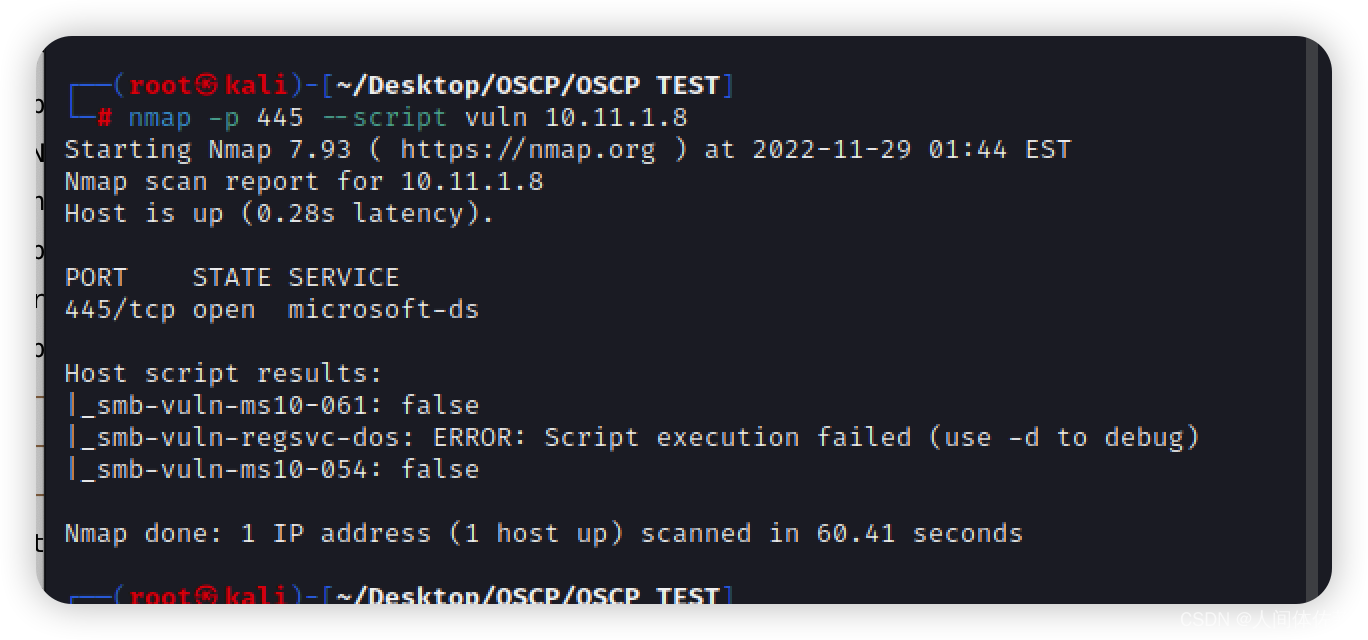The height and width of the screenshot is (640, 1368).
Task: Click the 10.11.1.8 target in the command
Action: pos(616,117)
